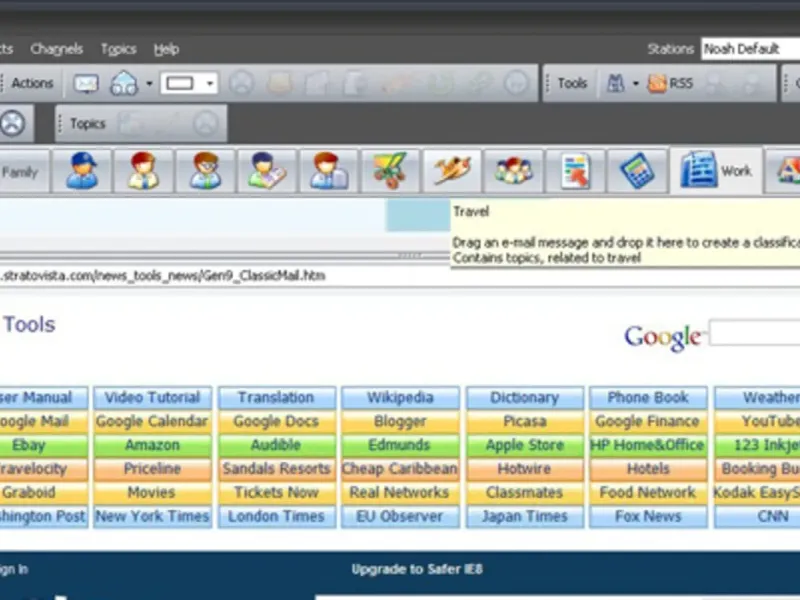
Task: Open the Topics menu
Action: click(x=118, y=49)
